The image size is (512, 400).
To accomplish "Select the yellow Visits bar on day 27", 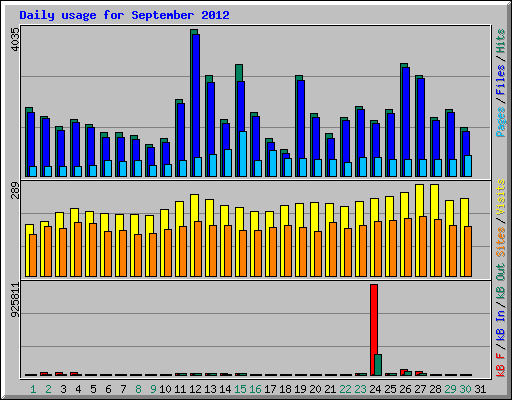I will pos(420,230).
